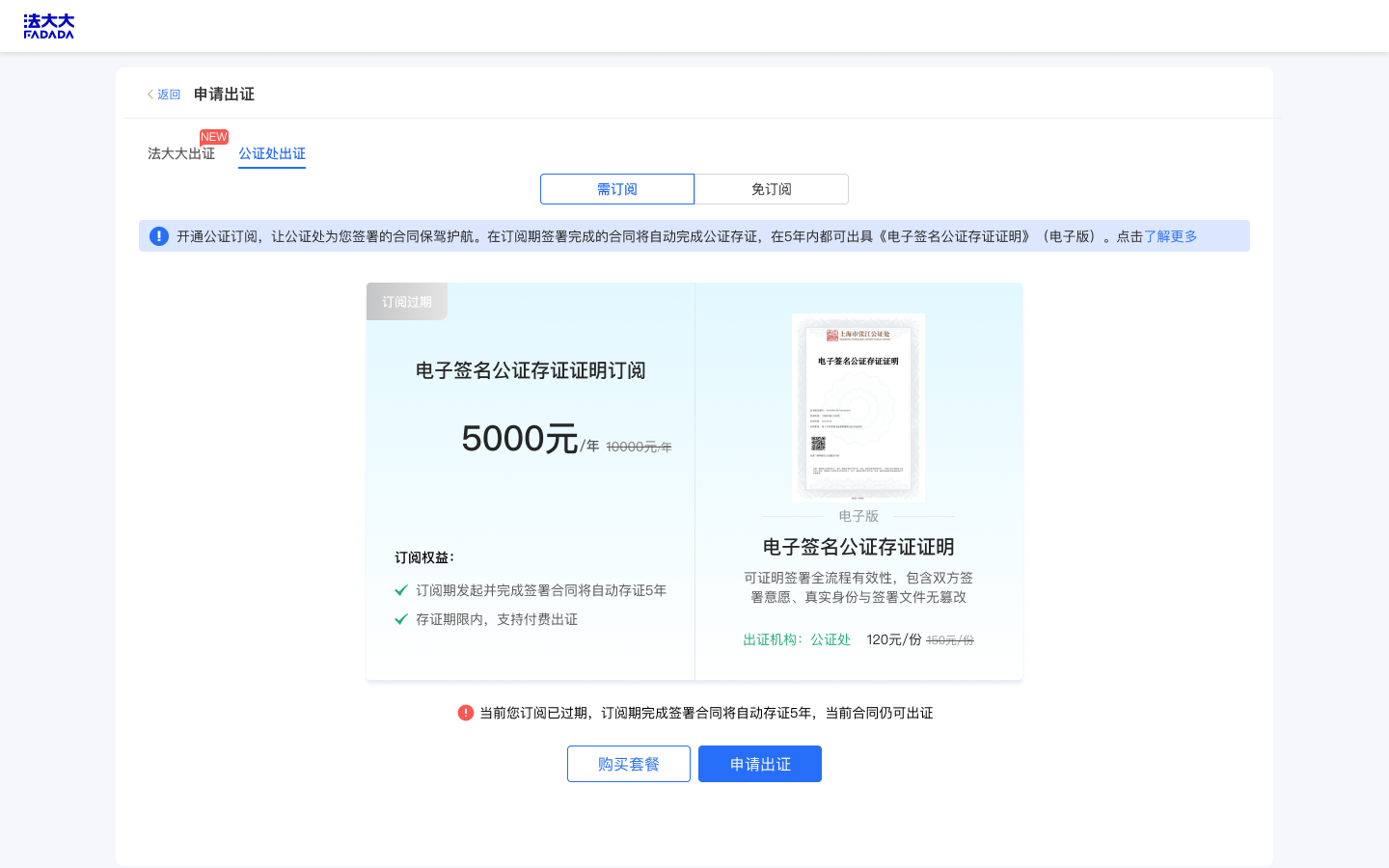This screenshot has width=1389, height=868.
Task: Click the 申请出证 page title
Action: [x=224, y=94]
